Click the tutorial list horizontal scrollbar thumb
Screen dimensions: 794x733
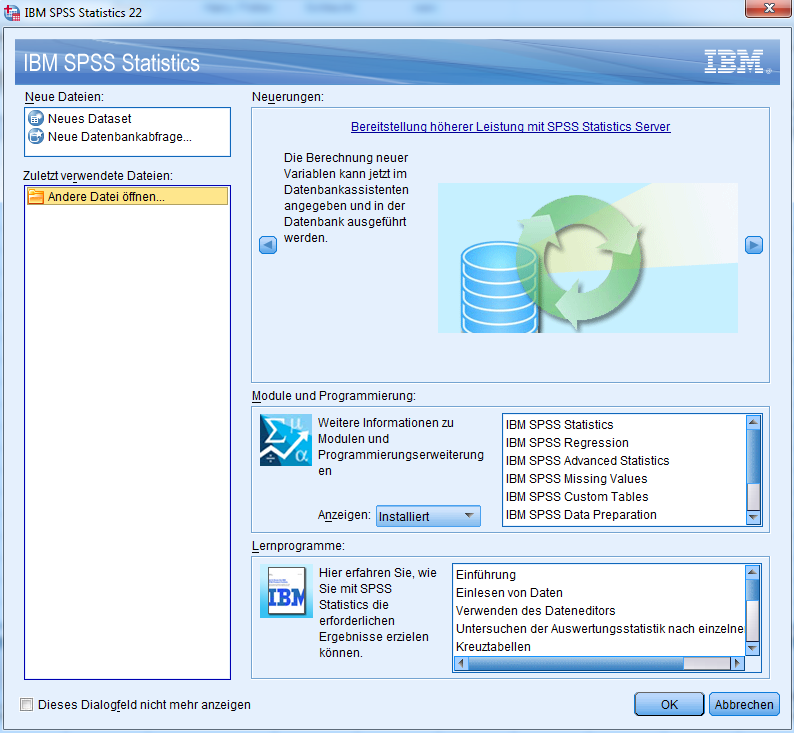click(x=576, y=663)
